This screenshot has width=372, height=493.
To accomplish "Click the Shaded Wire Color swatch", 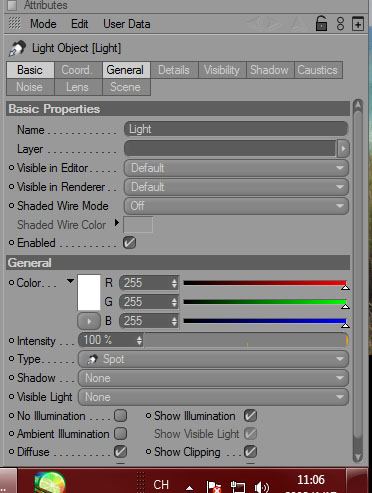I will (x=138, y=225).
